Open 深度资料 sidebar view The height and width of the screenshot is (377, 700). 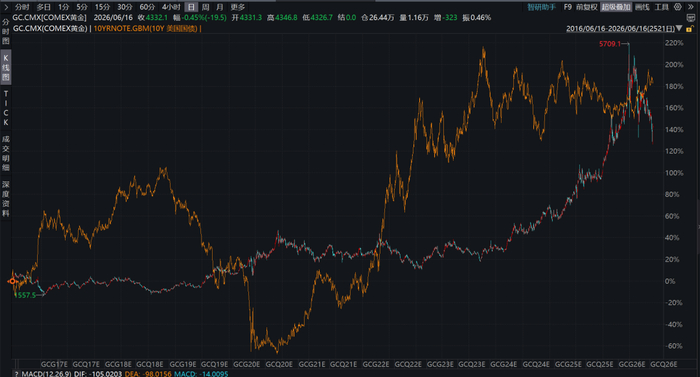(x=6, y=199)
